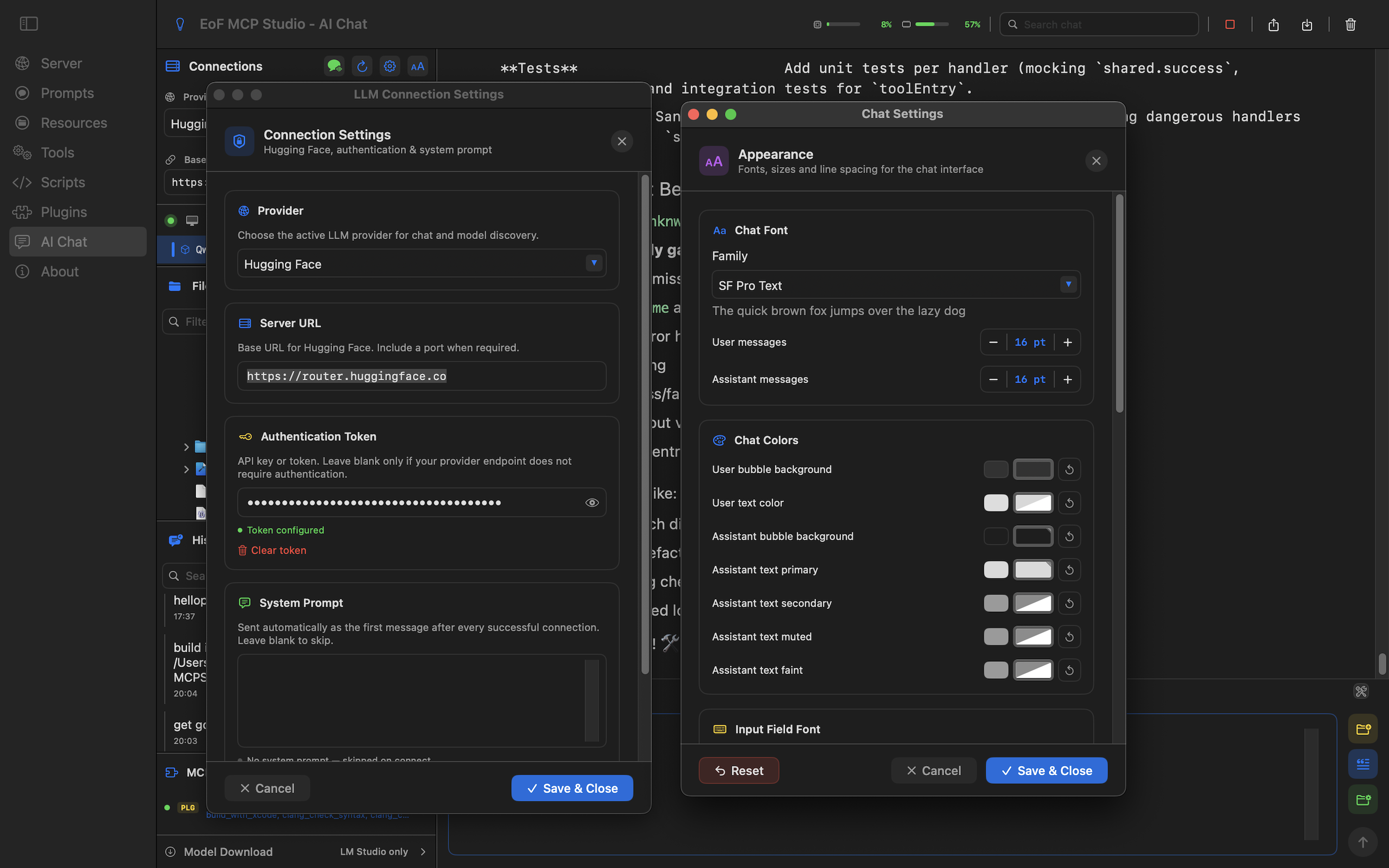Click the Connections panel header icon
The image size is (1389, 868).
(173, 66)
